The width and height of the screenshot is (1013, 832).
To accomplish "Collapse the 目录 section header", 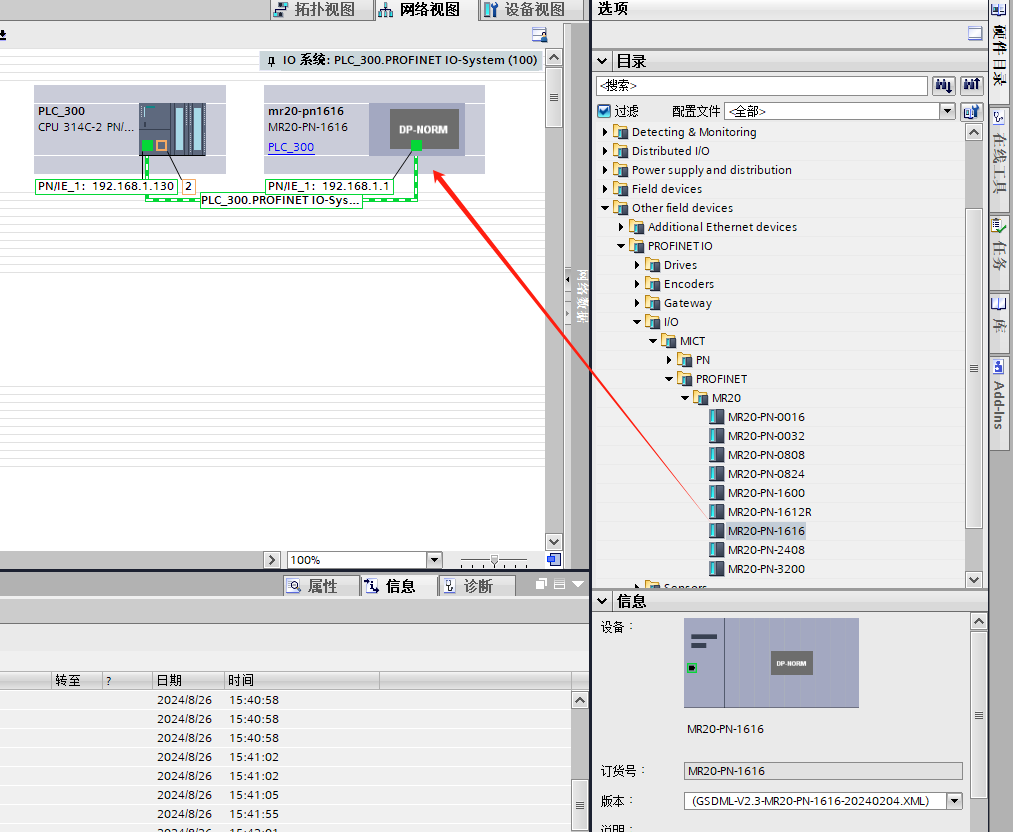I will tap(602, 61).
